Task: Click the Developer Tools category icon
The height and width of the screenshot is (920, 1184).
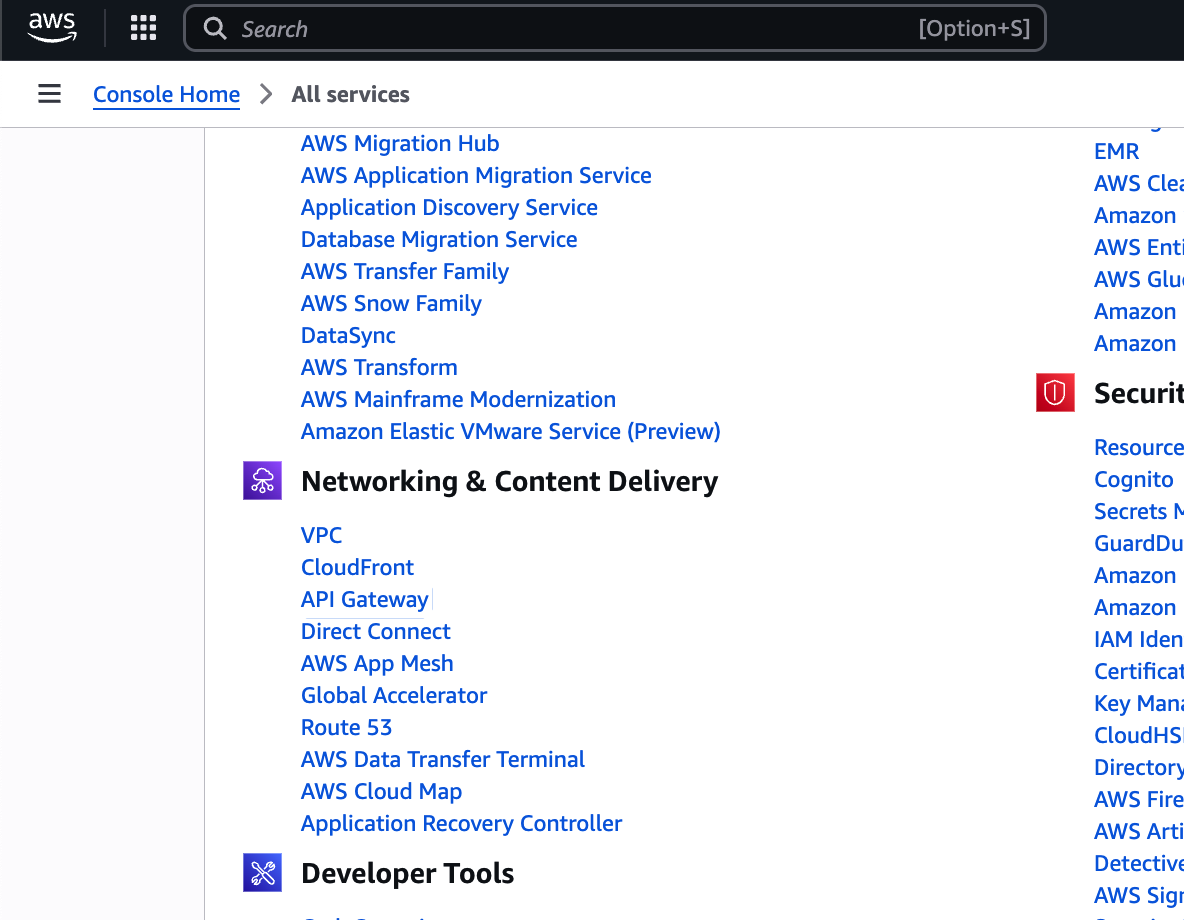Action: pos(263,873)
